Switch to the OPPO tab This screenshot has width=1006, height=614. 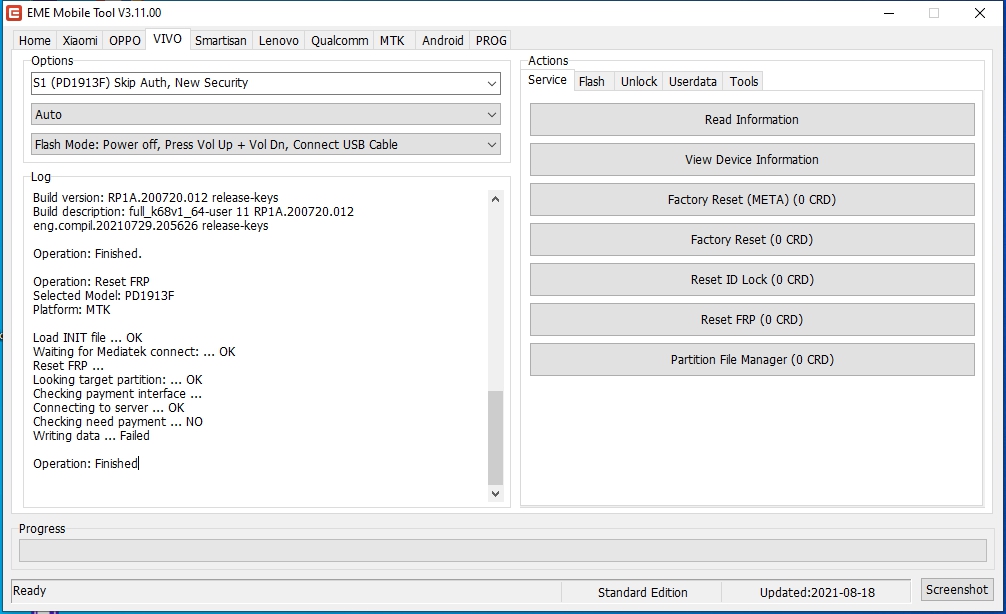124,40
